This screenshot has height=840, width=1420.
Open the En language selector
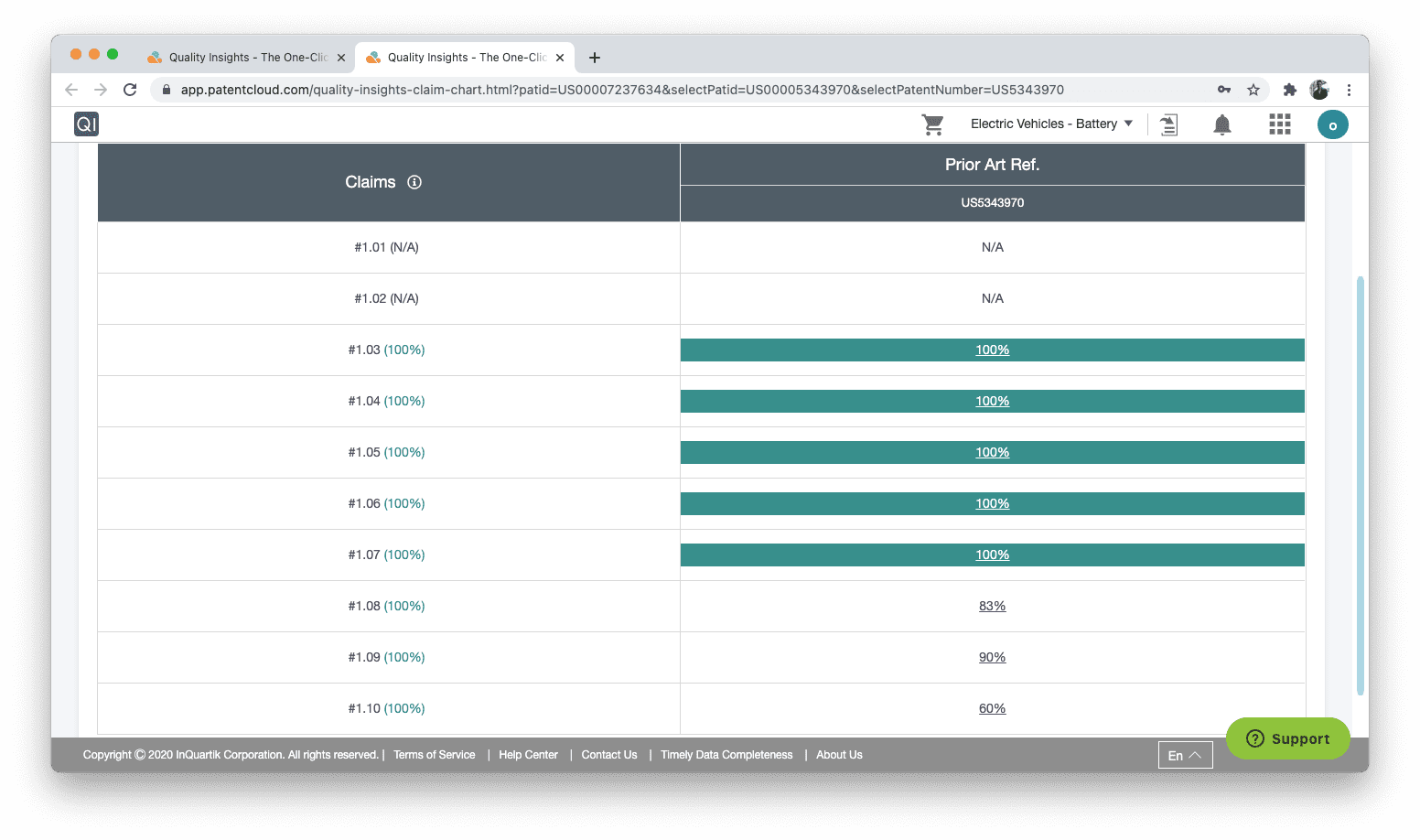pos(1185,755)
